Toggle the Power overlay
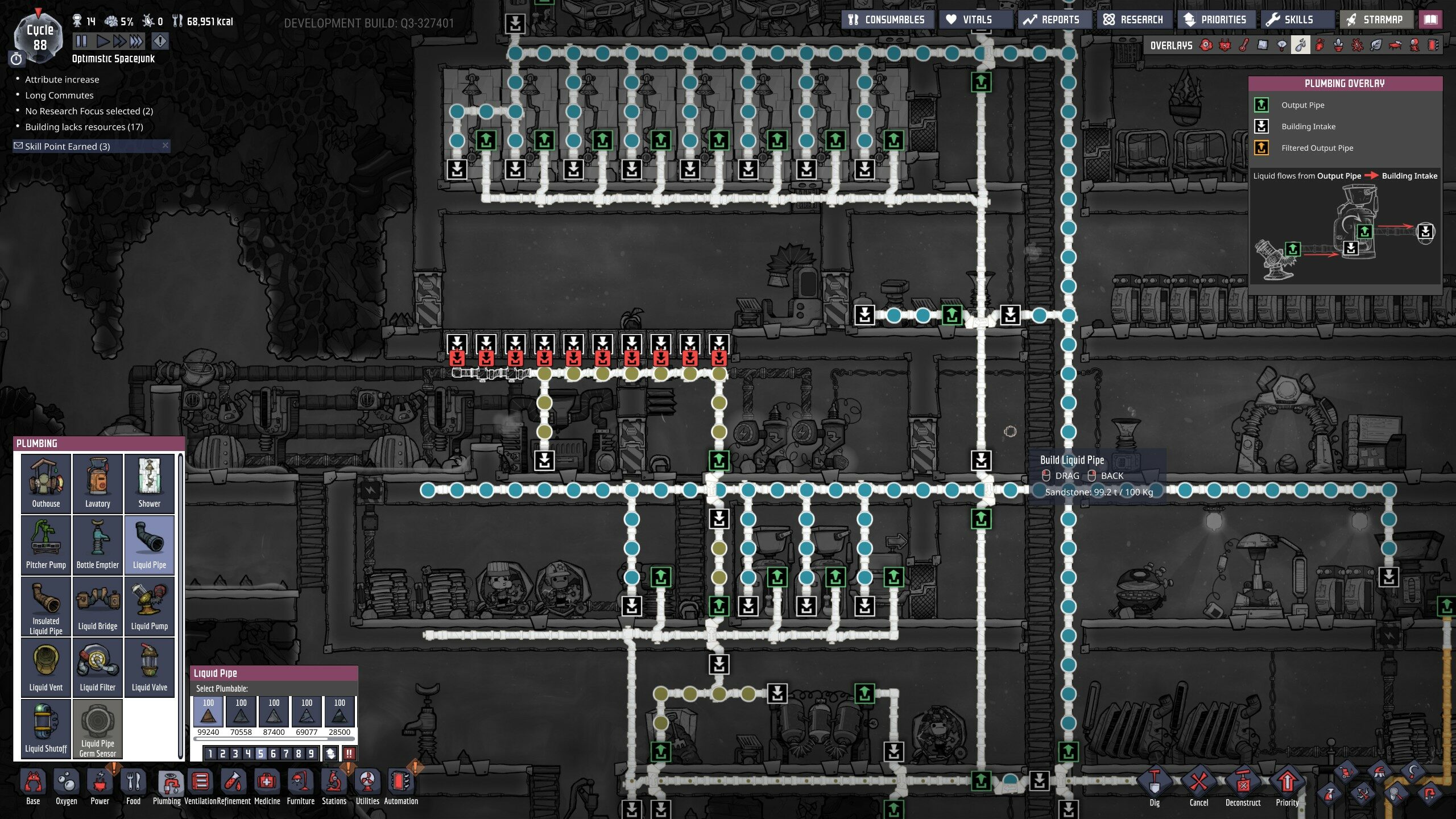The height and width of the screenshot is (819, 1456). coord(1225,45)
